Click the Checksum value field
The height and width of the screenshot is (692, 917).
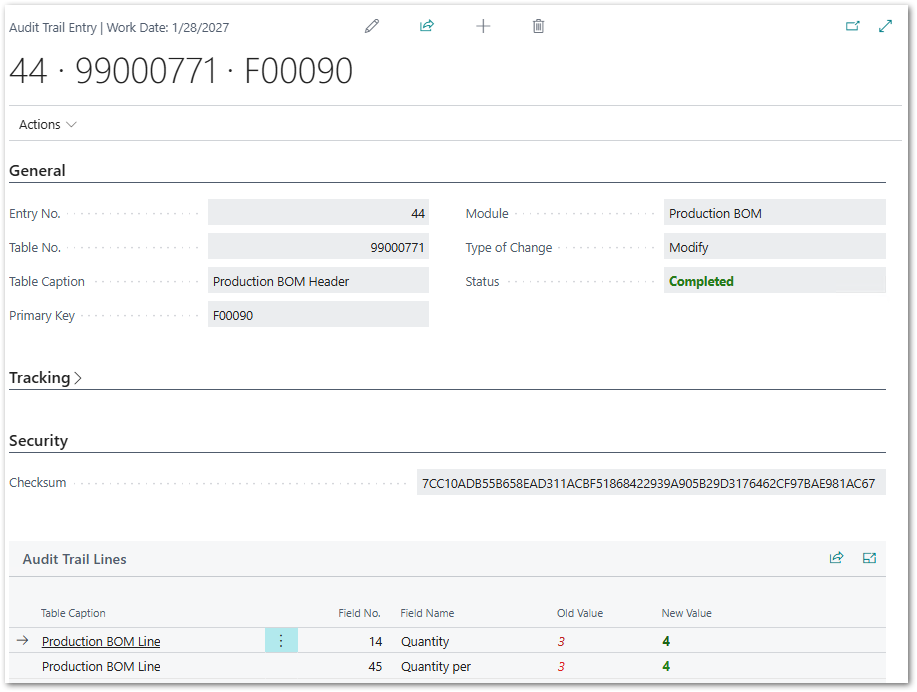pyautogui.click(x=650, y=484)
